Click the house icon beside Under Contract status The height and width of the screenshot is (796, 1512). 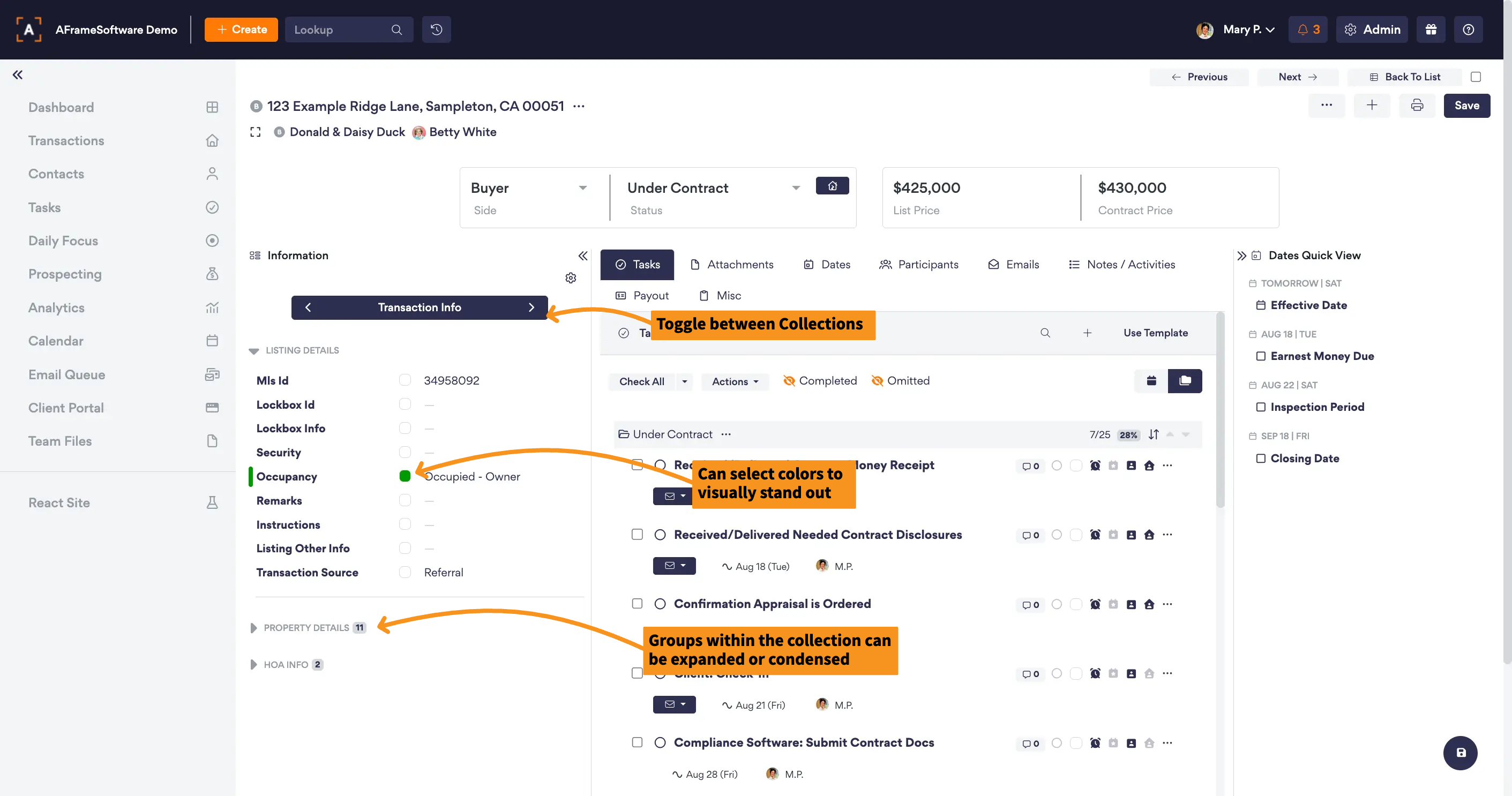point(832,185)
